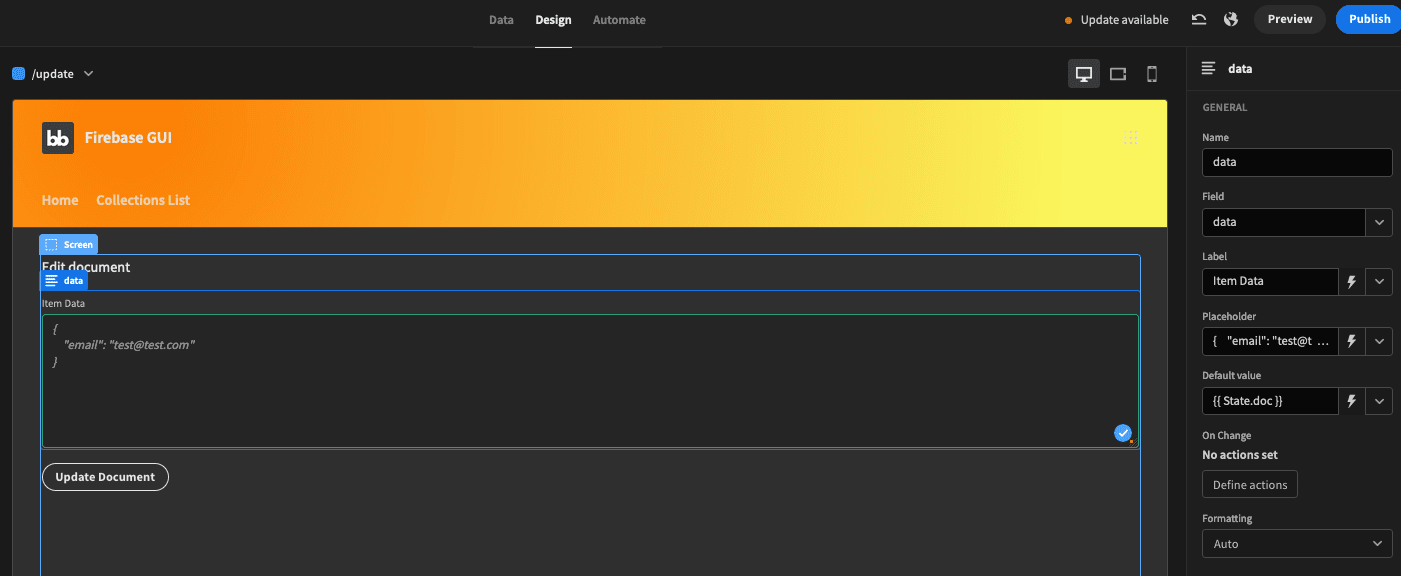Expand the Placeholder dropdown arrow

pos(1379,341)
